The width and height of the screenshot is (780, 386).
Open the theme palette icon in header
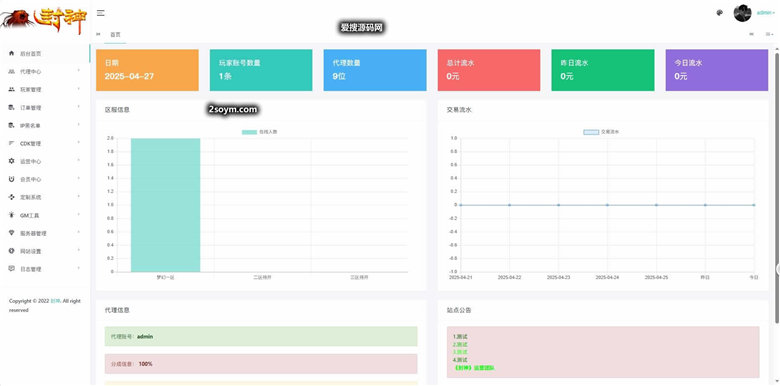[x=719, y=13]
